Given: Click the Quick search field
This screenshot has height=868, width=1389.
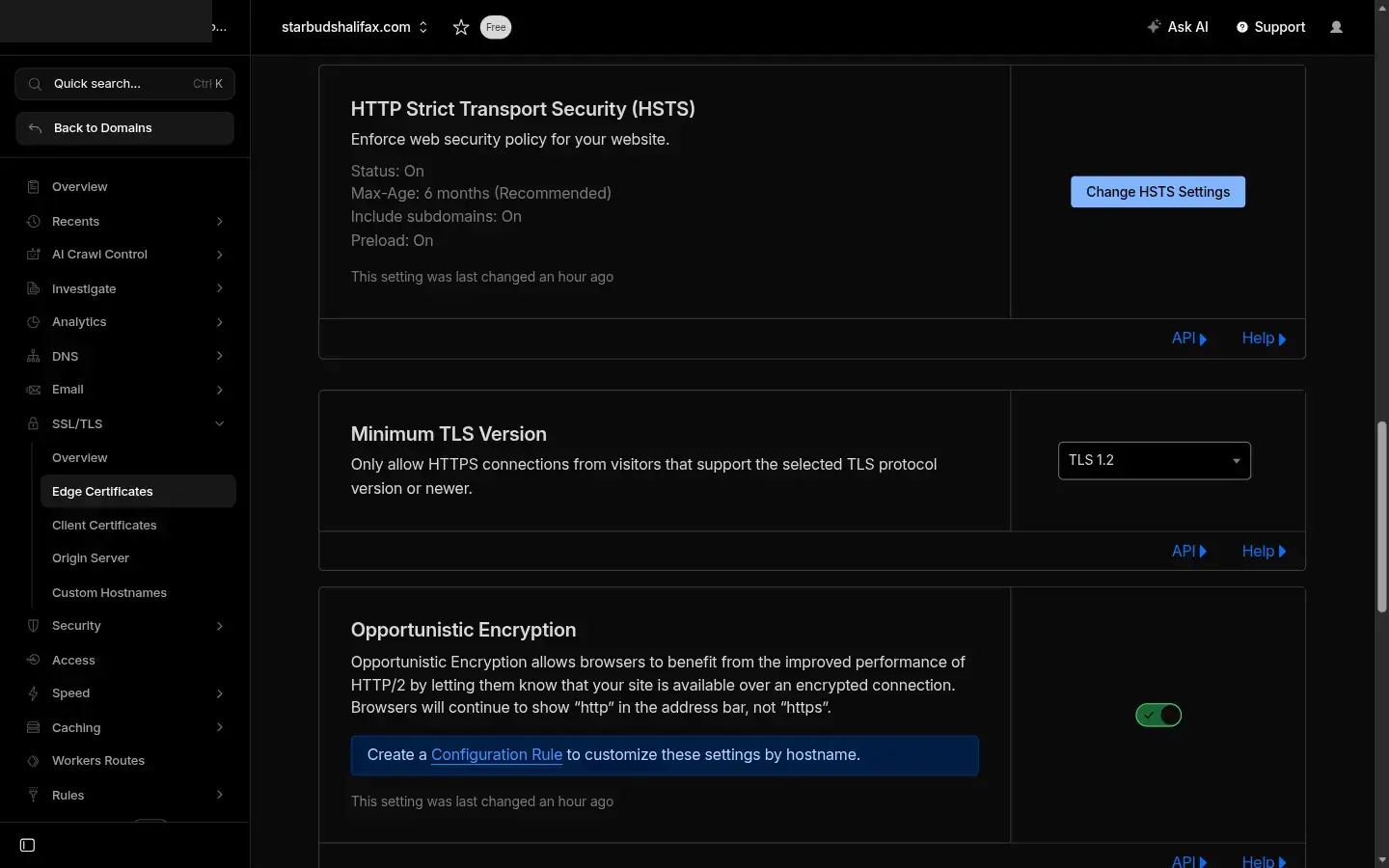Looking at the screenshot, I should (123, 84).
